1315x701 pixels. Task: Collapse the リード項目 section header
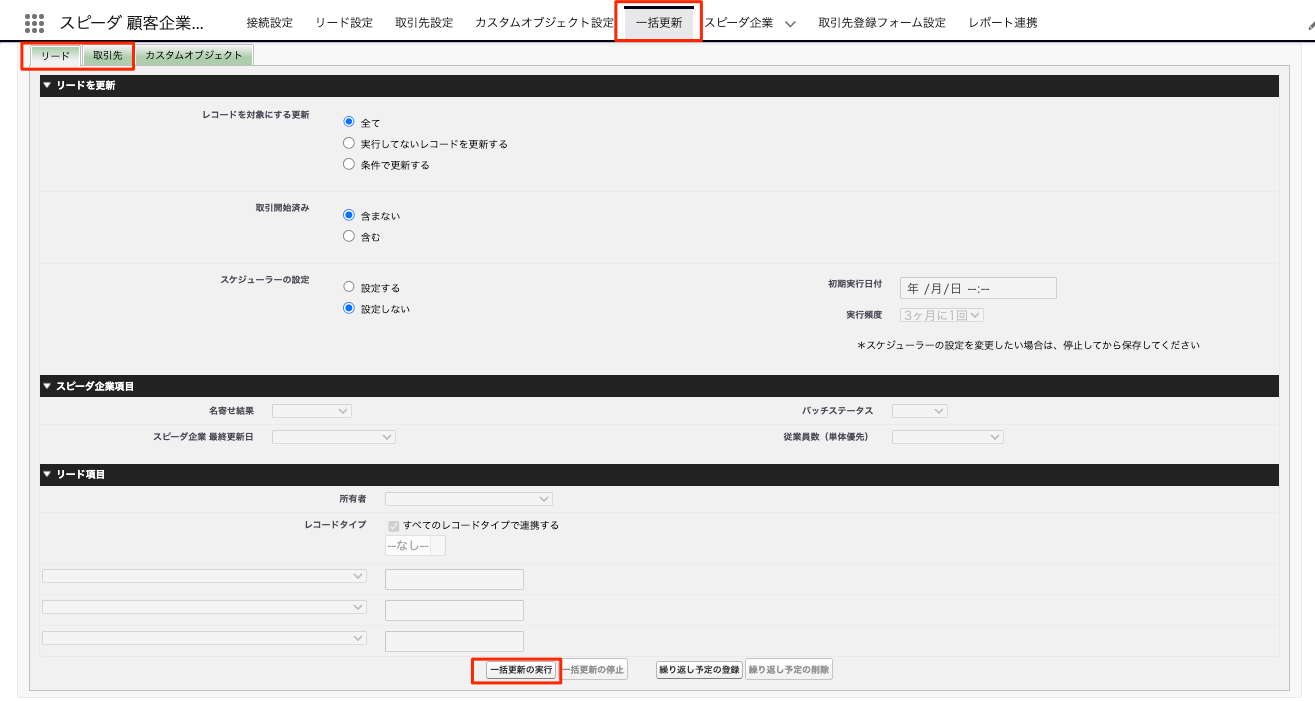(47, 474)
